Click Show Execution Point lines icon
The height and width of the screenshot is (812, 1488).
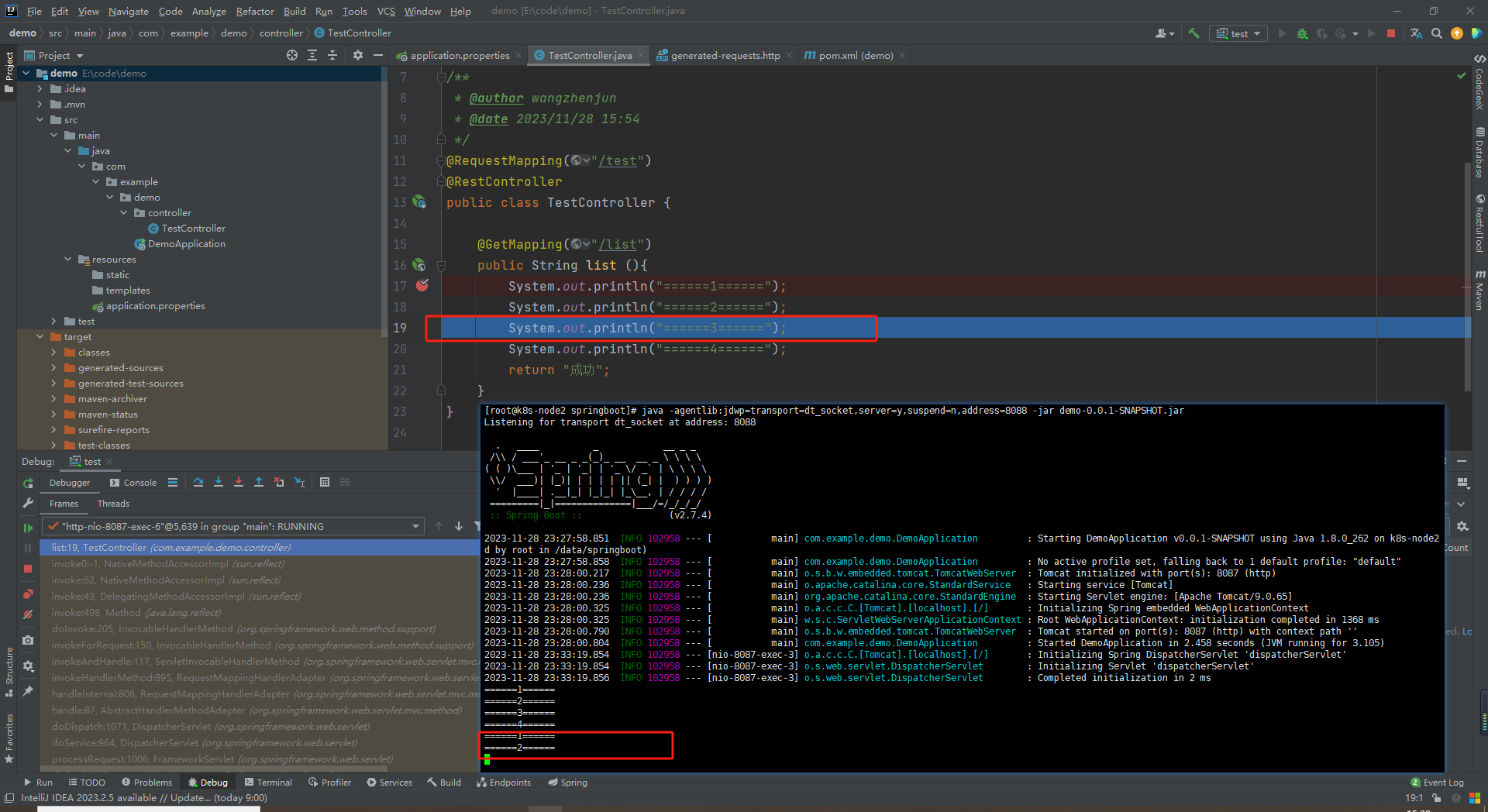[173, 482]
